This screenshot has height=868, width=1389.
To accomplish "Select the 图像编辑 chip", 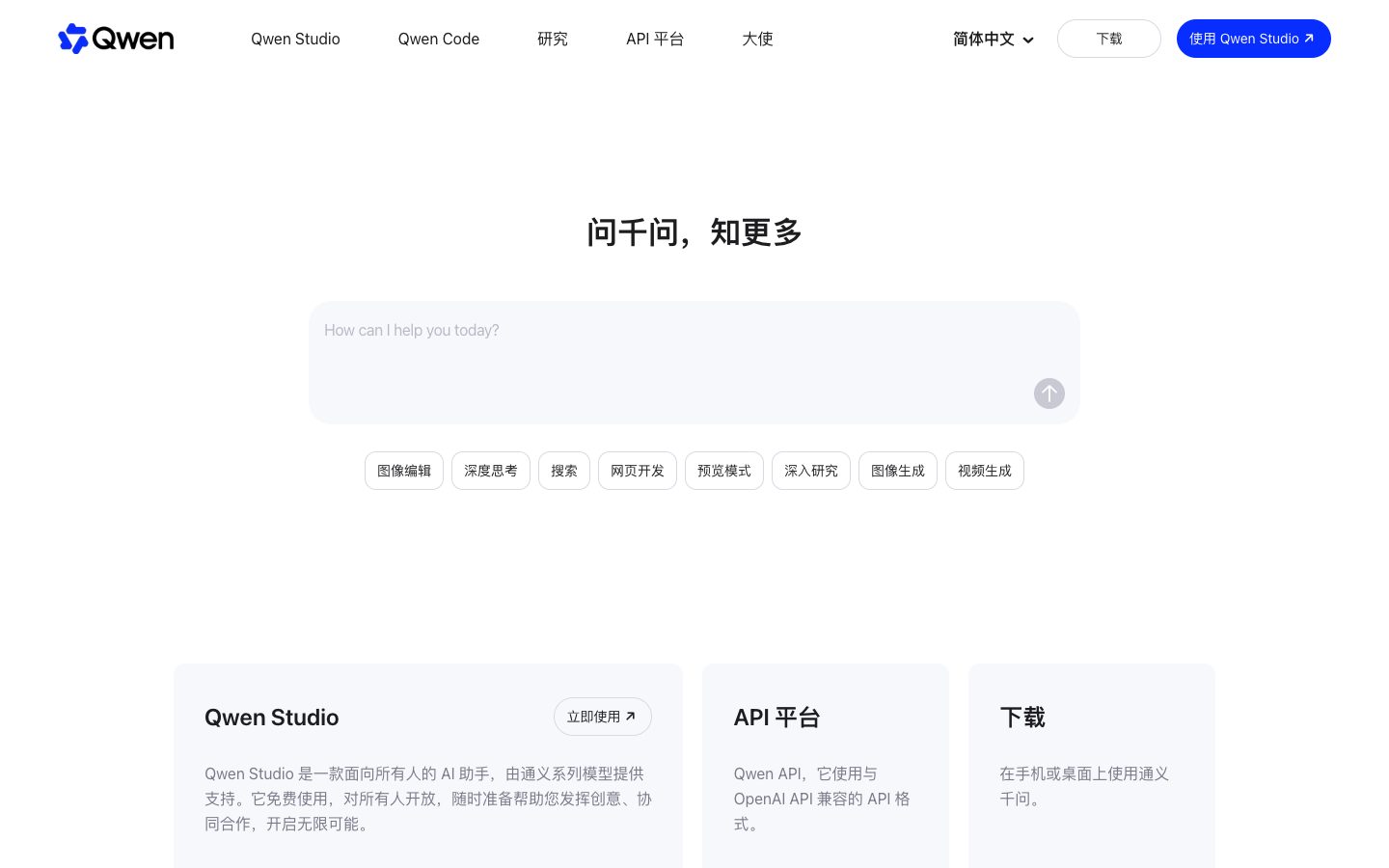I will pyautogui.click(x=404, y=471).
